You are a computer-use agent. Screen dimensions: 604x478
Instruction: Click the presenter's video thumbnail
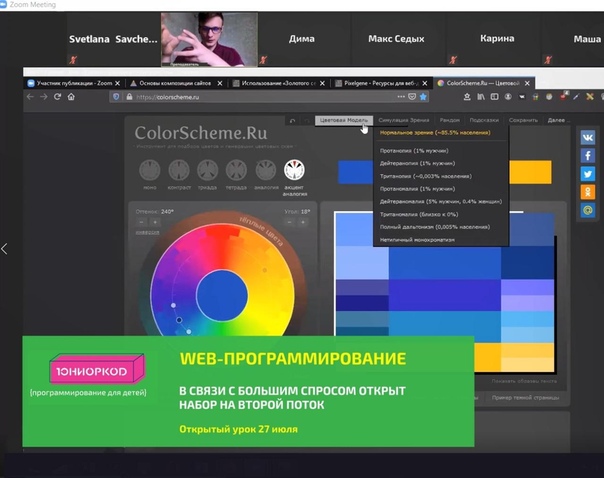(x=209, y=39)
